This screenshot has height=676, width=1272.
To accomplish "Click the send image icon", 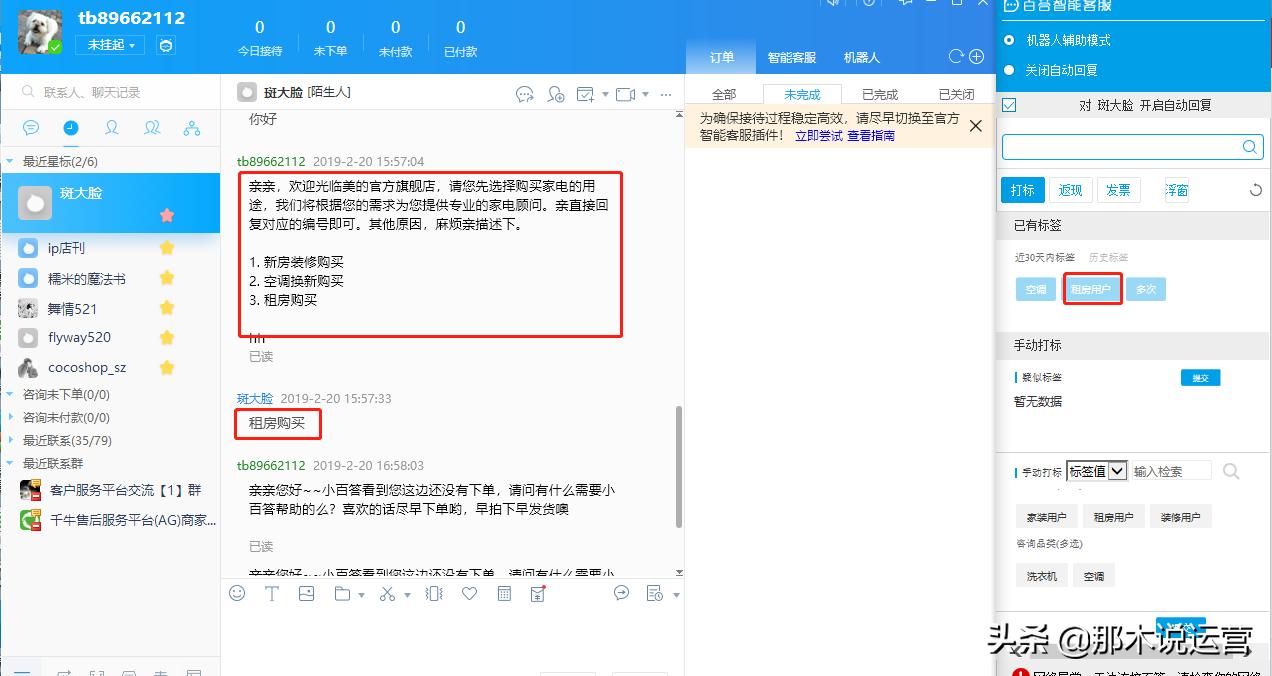I will tap(305, 593).
